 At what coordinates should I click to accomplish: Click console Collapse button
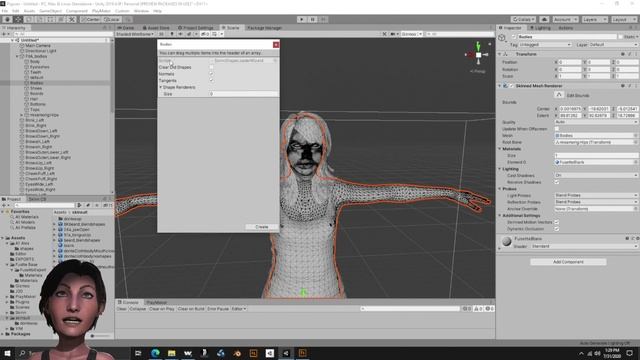click(x=137, y=309)
